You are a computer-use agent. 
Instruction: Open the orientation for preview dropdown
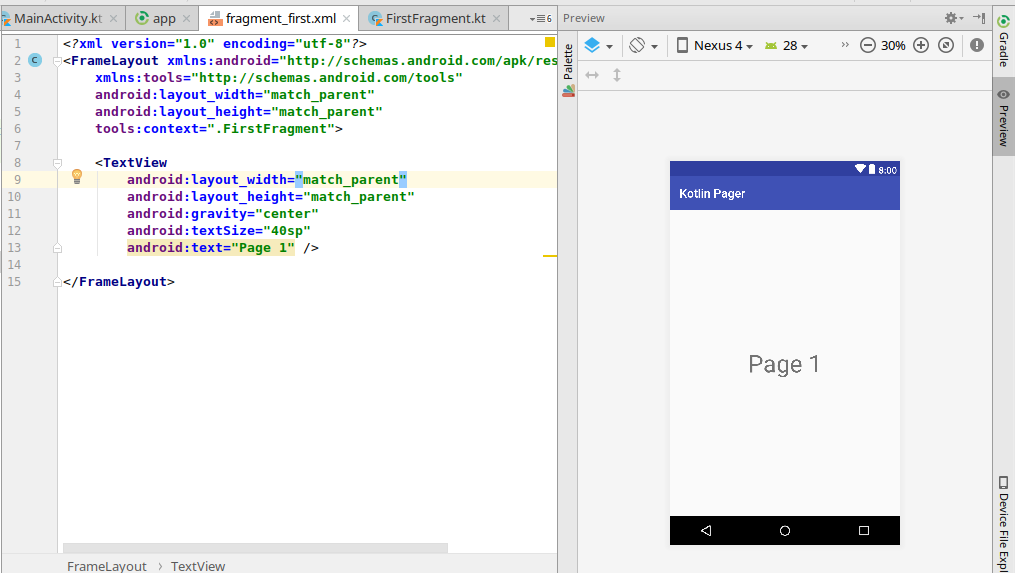pos(643,46)
